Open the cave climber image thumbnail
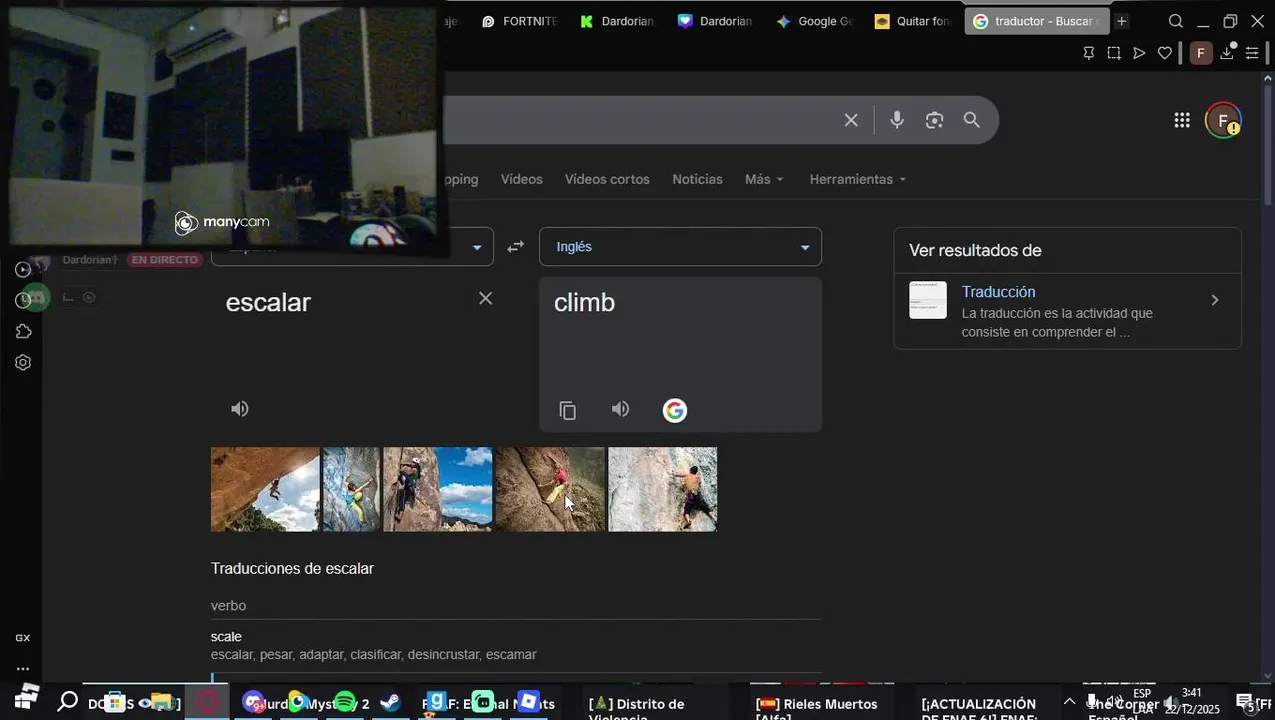 click(265, 489)
